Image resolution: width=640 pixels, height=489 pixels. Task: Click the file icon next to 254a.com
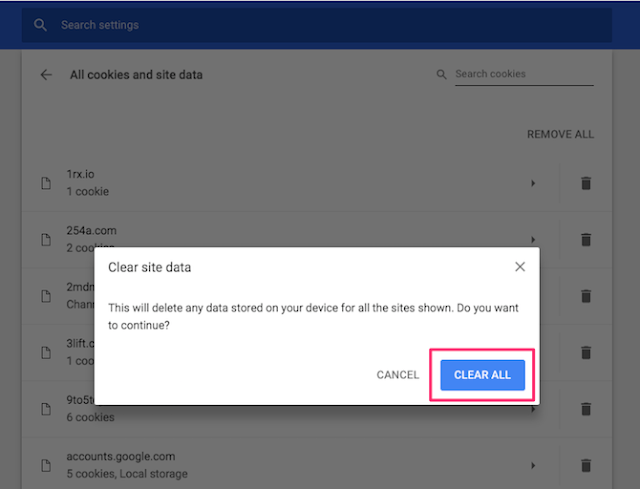pos(45,239)
